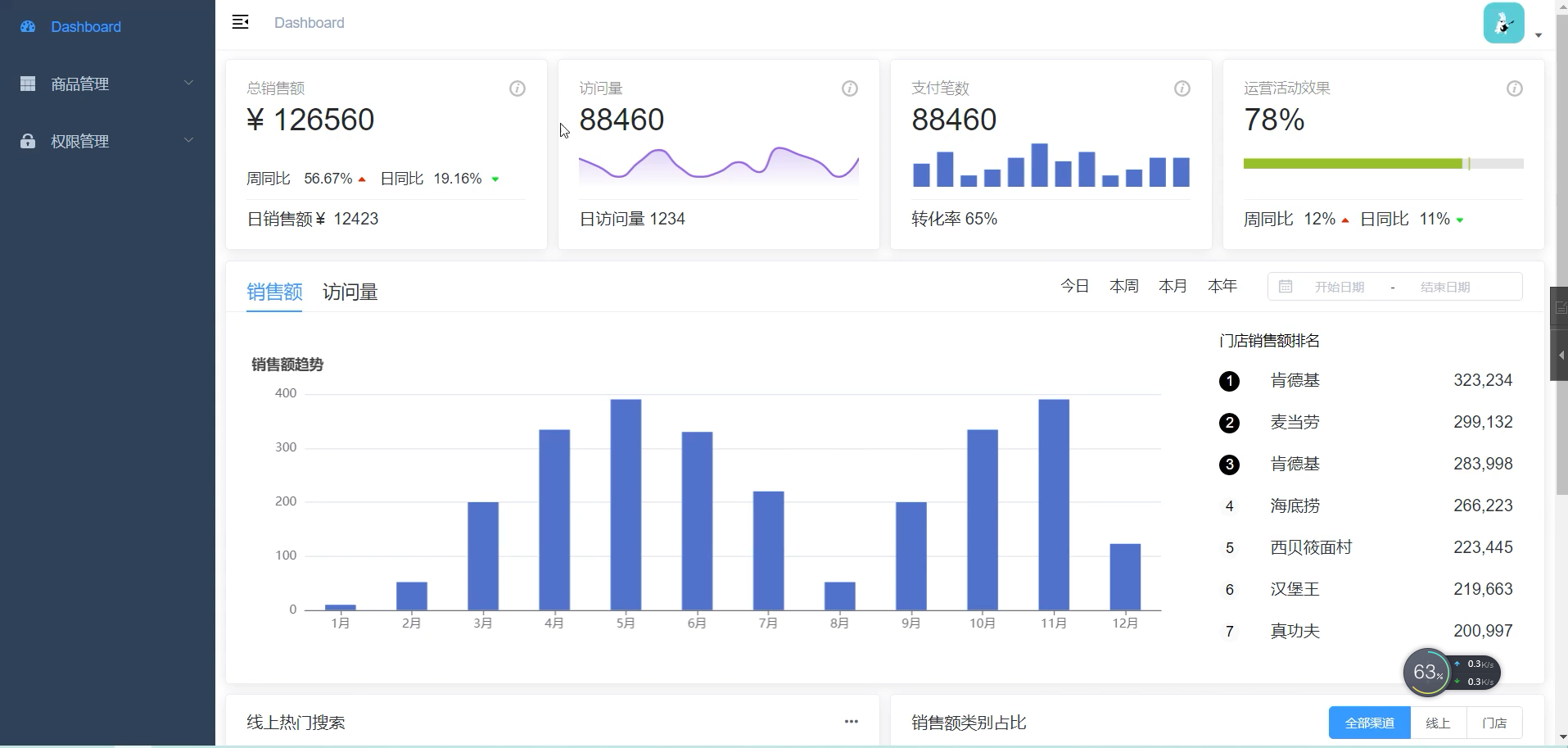Viewport: 1568px width, 748px height.
Task: Click the 5月 bar in sales chart
Action: 626,505
